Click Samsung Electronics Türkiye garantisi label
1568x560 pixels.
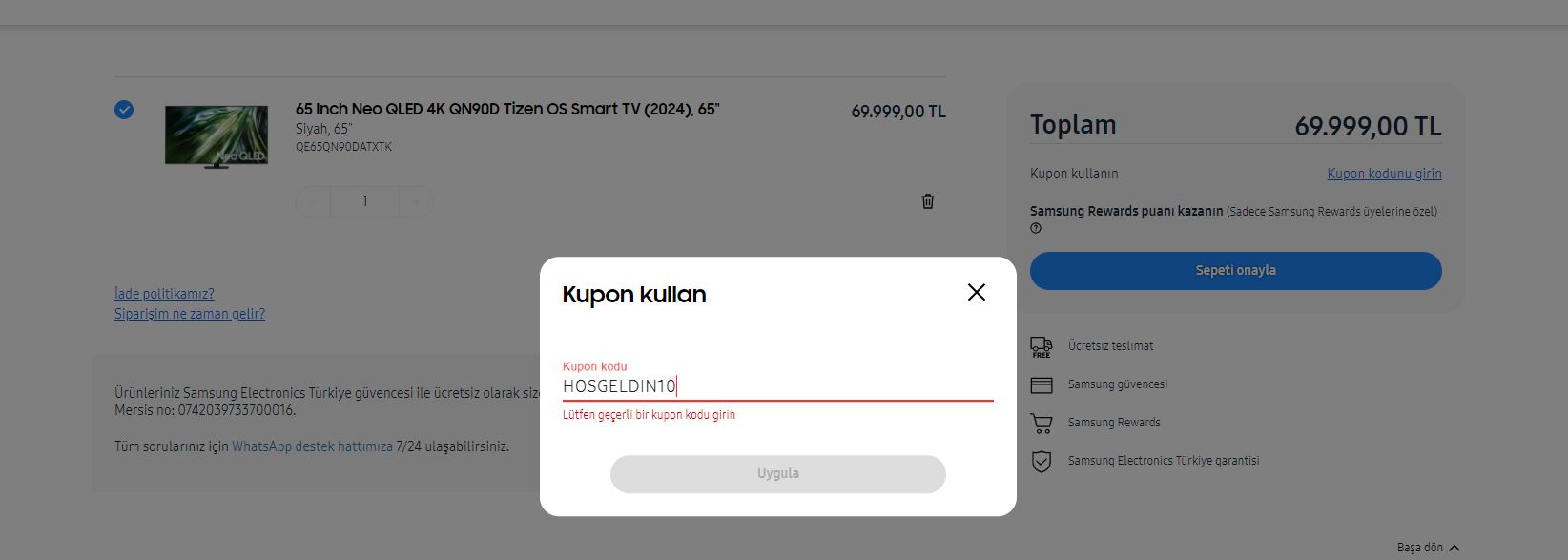pos(1164,461)
